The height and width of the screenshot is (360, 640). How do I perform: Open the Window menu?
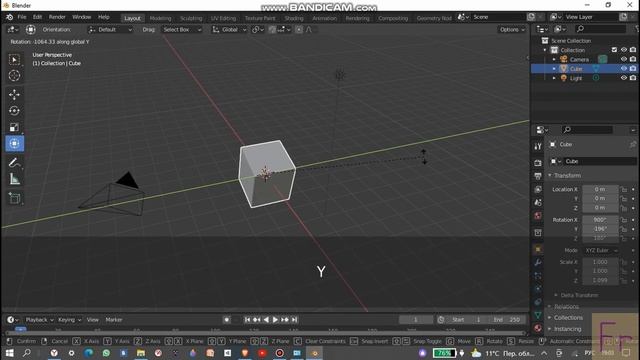point(82,17)
